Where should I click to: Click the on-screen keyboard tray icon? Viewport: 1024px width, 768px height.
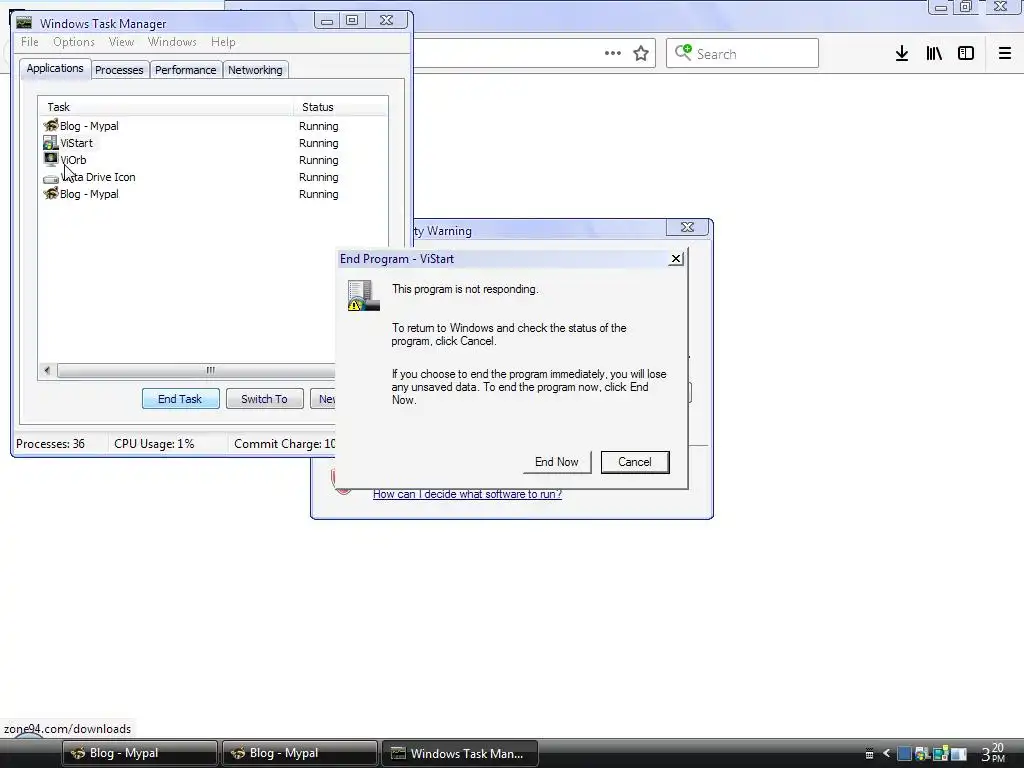869,754
